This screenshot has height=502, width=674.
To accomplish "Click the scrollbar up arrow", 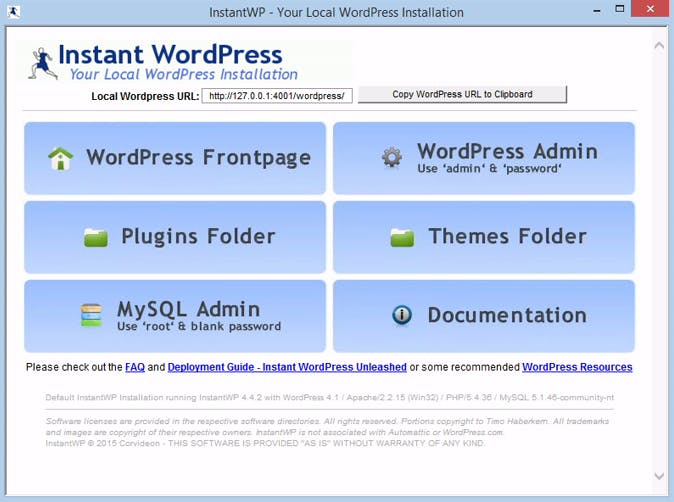I will pyautogui.click(x=659, y=46).
